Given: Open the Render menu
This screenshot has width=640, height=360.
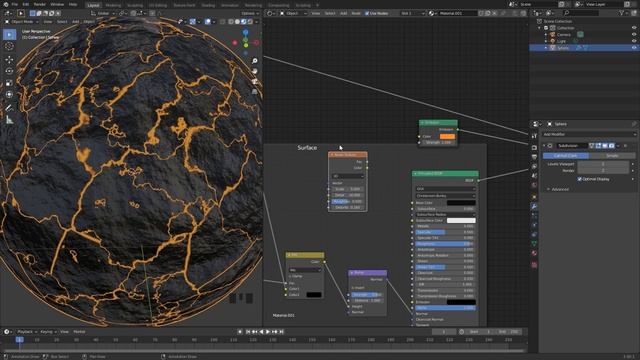Looking at the screenshot, I should (40, 4).
